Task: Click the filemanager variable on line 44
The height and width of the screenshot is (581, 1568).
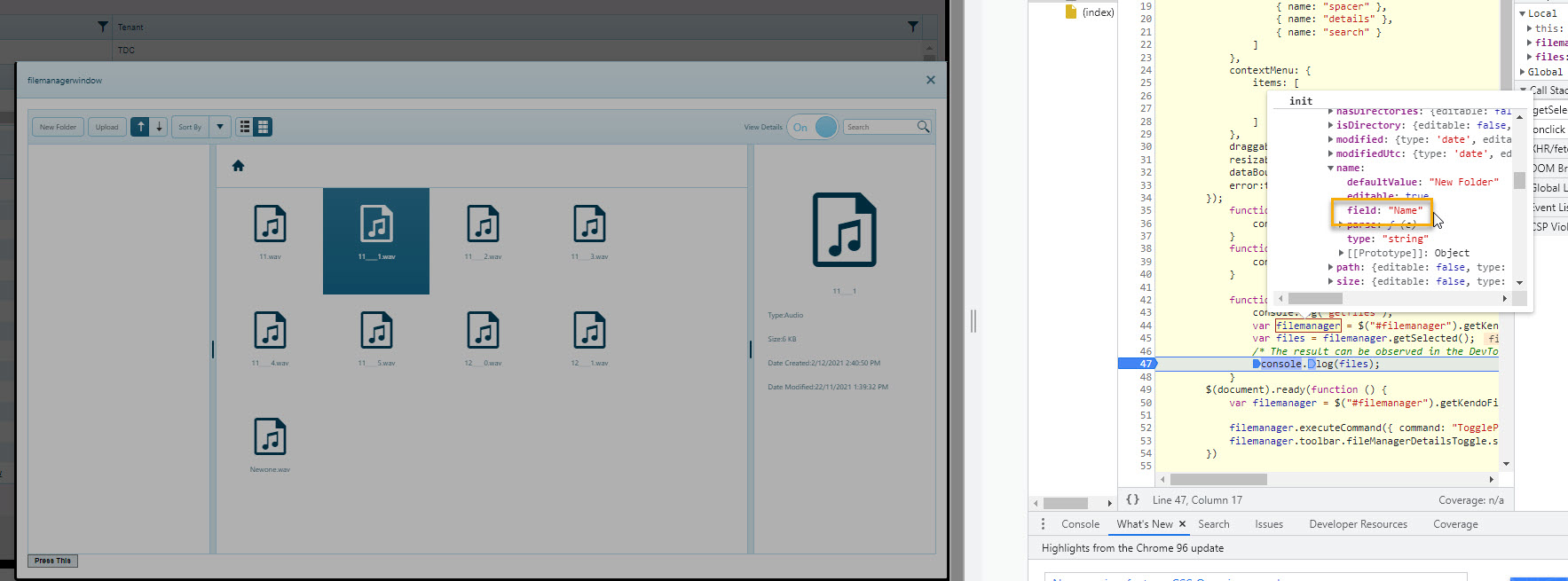Action: pyautogui.click(x=1307, y=326)
